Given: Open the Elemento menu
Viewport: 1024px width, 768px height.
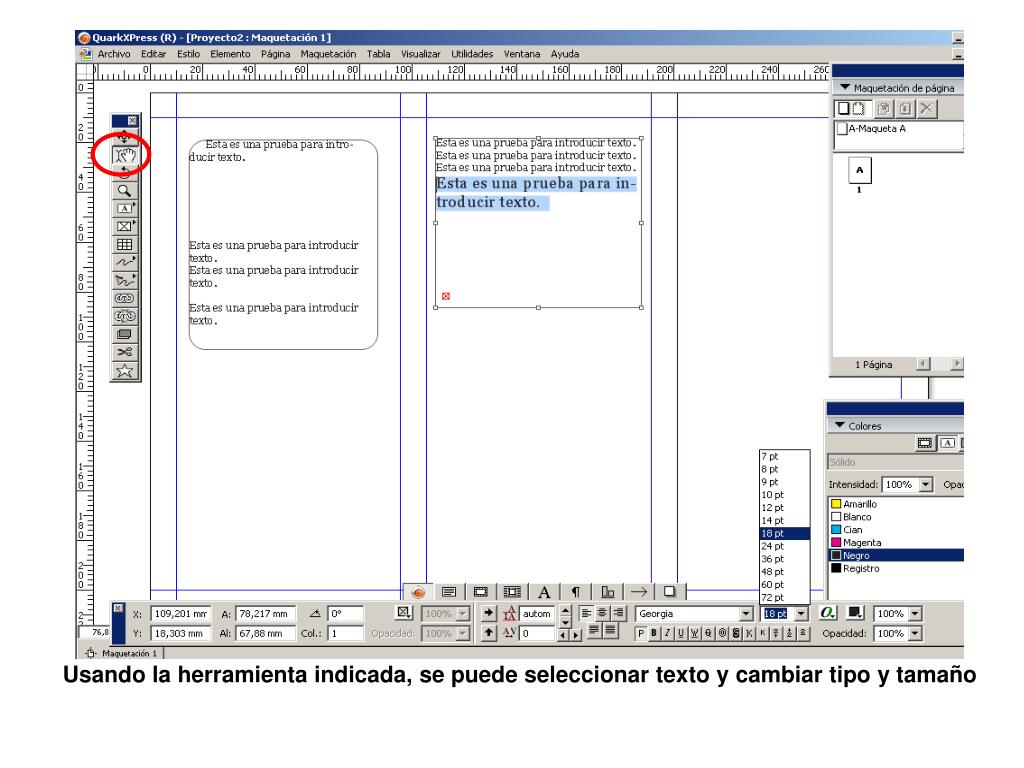Looking at the screenshot, I should tap(230, 54).
